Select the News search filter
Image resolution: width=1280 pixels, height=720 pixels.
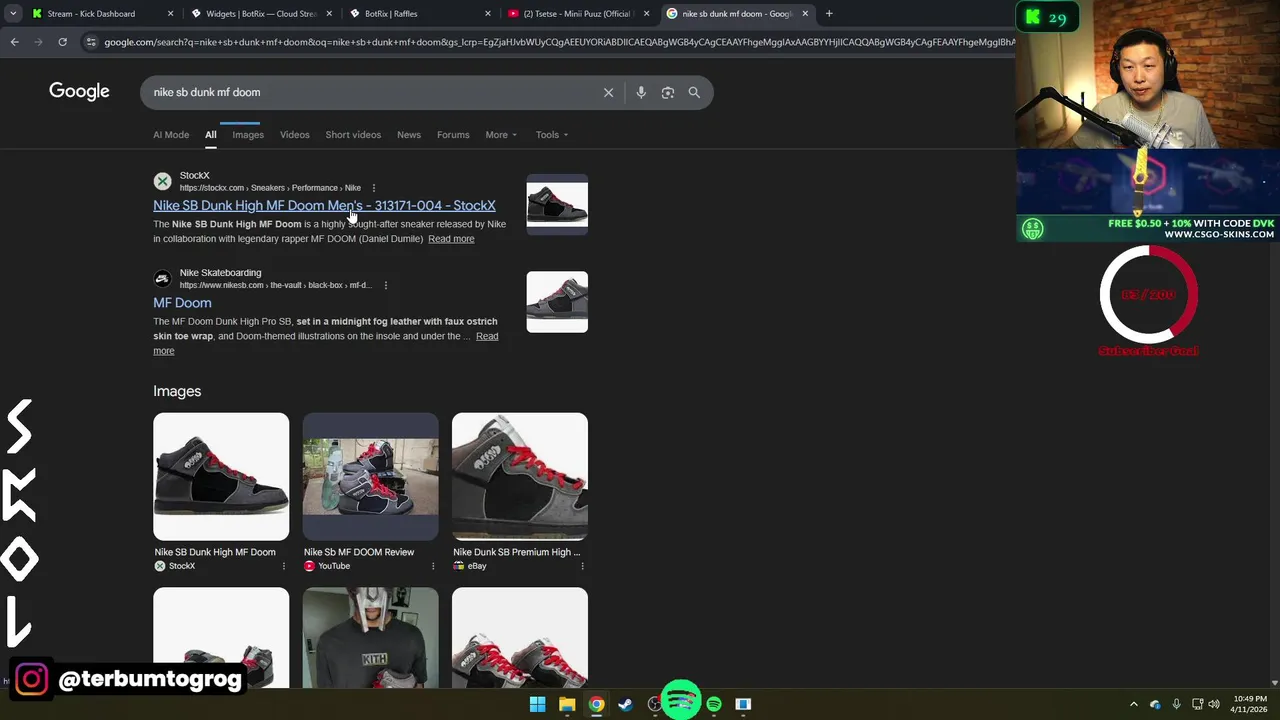coord(408,135)
